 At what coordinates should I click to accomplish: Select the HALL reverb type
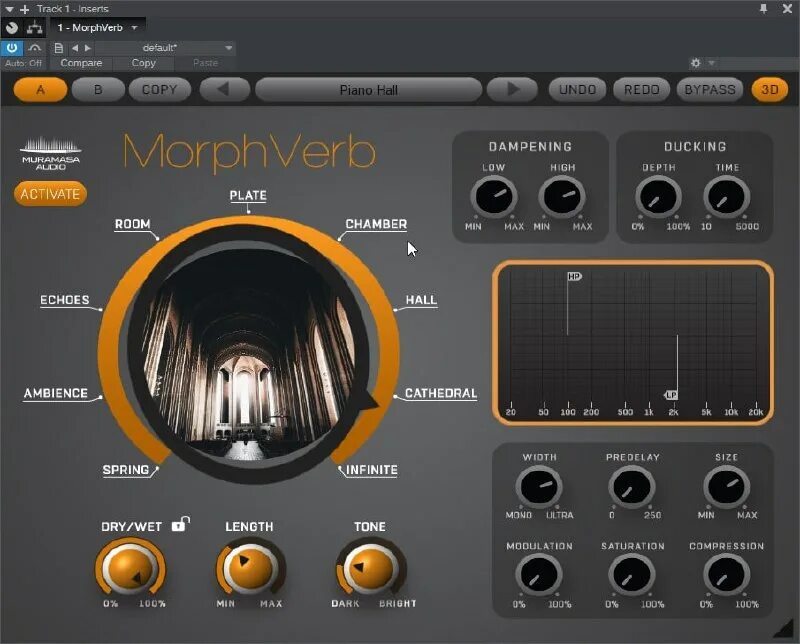pyautogui.click(x=421, y=300)
